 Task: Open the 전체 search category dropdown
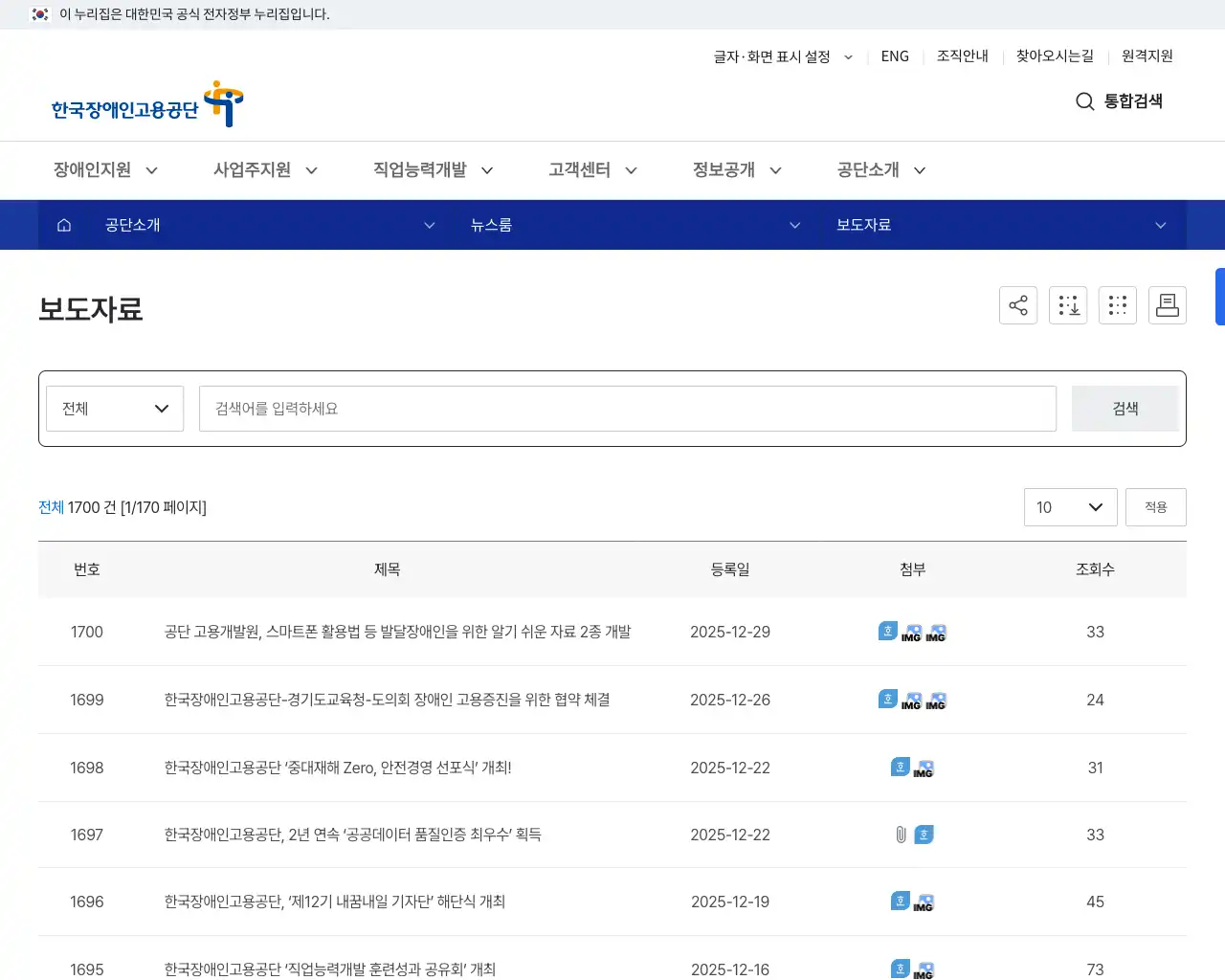114,408
